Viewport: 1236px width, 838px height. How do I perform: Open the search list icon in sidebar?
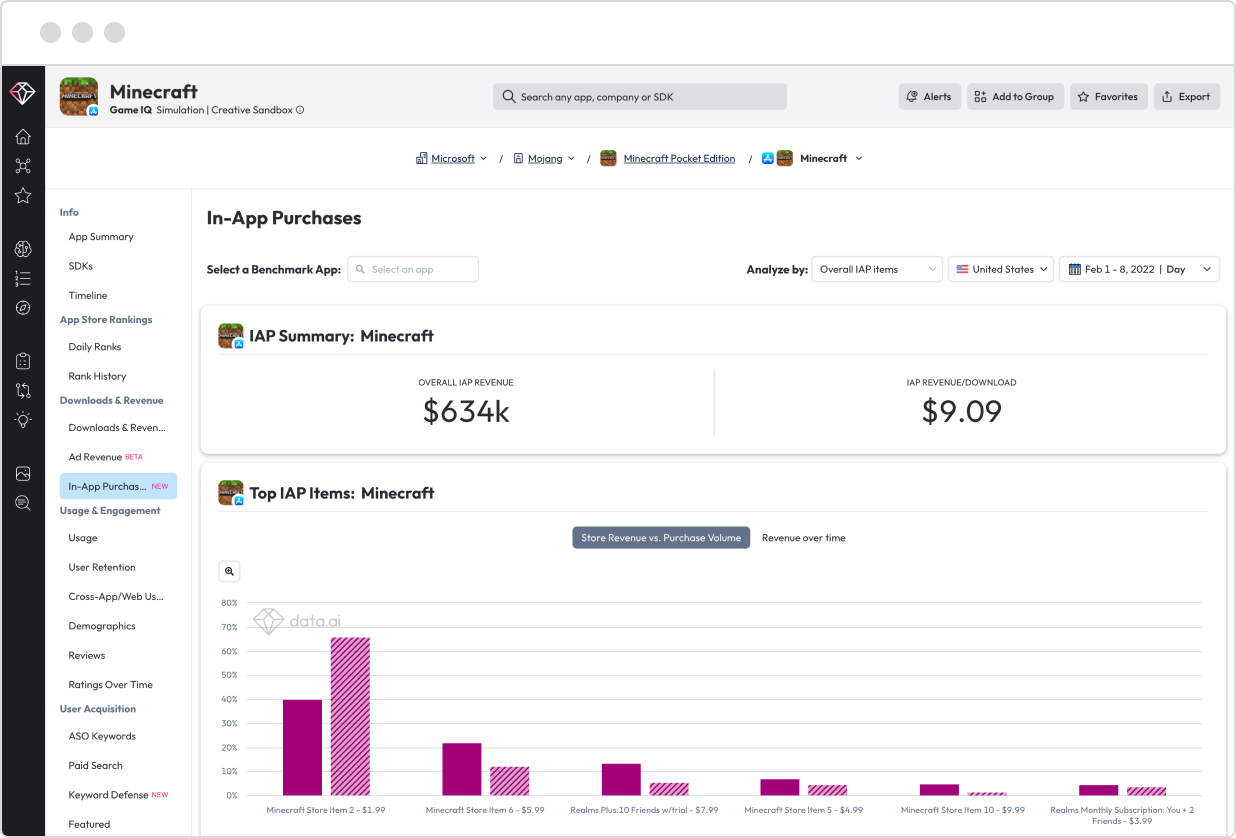coord(23,503)
